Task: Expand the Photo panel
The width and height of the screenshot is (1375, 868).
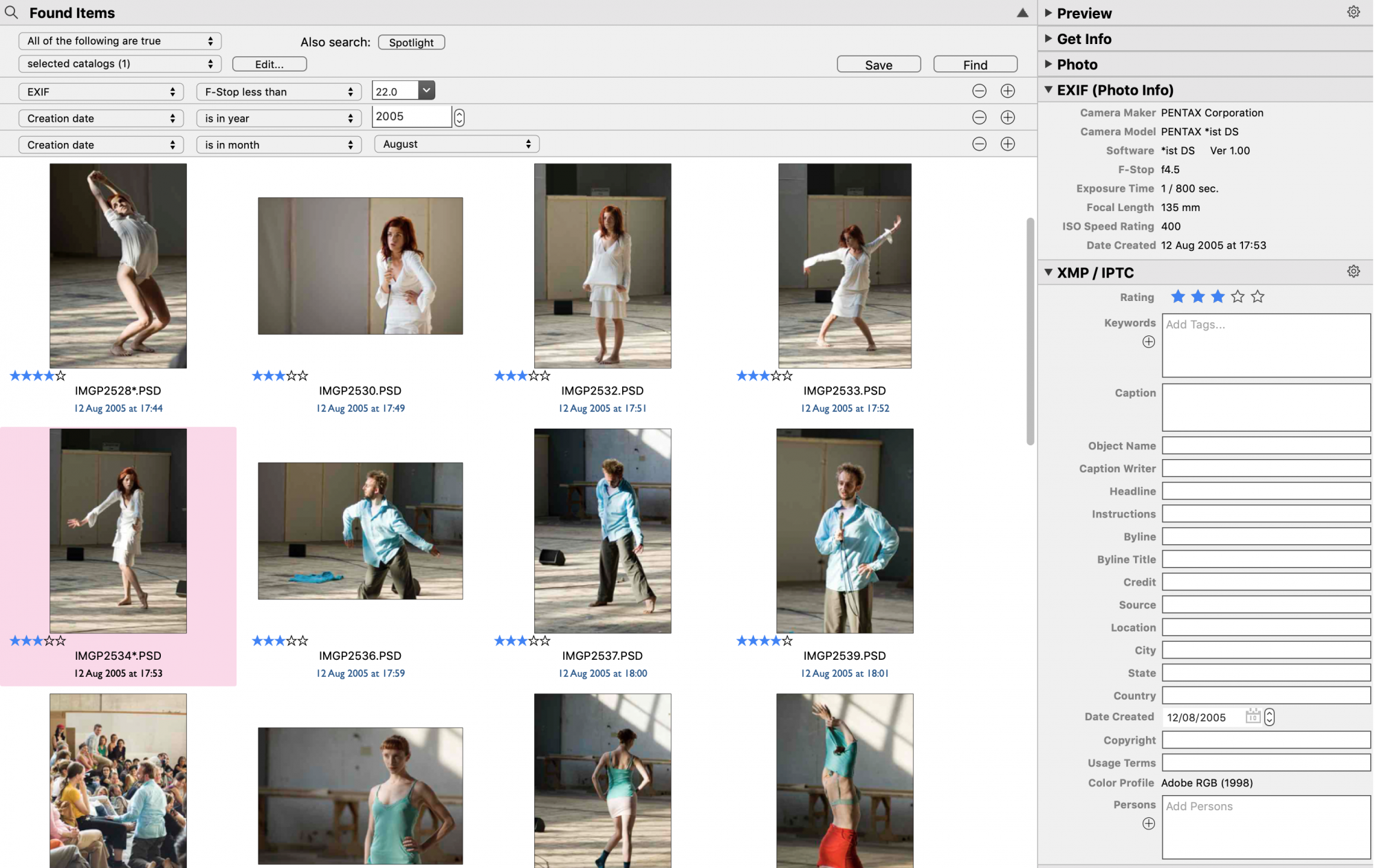Action: (x=1048, y=63)
